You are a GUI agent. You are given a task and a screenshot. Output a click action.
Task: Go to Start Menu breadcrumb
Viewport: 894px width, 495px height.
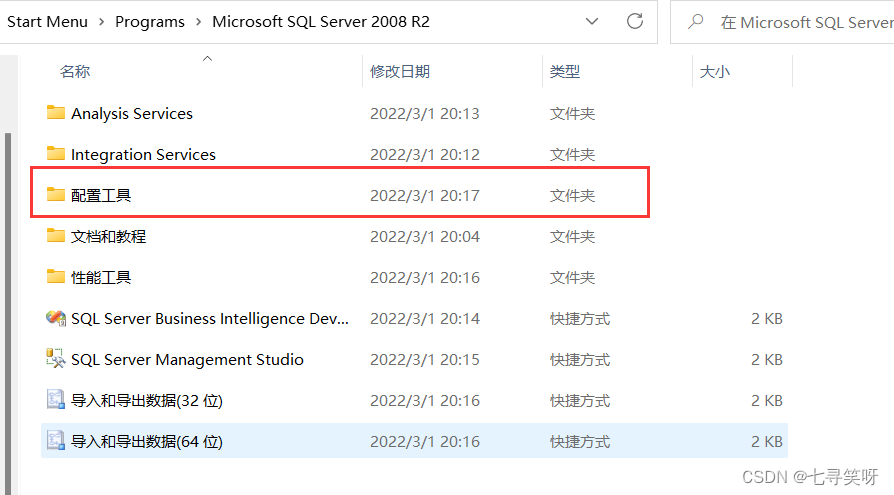coord(47,22)
